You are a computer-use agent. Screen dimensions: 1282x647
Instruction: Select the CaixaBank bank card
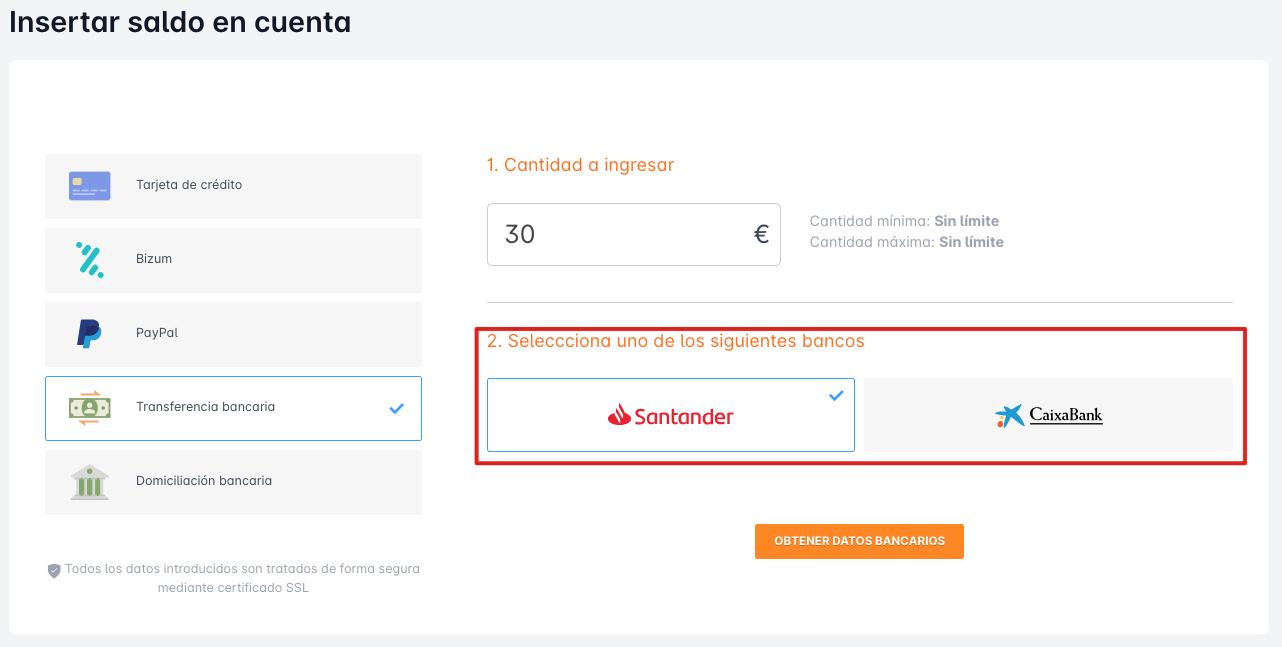tap(1049, 415)
